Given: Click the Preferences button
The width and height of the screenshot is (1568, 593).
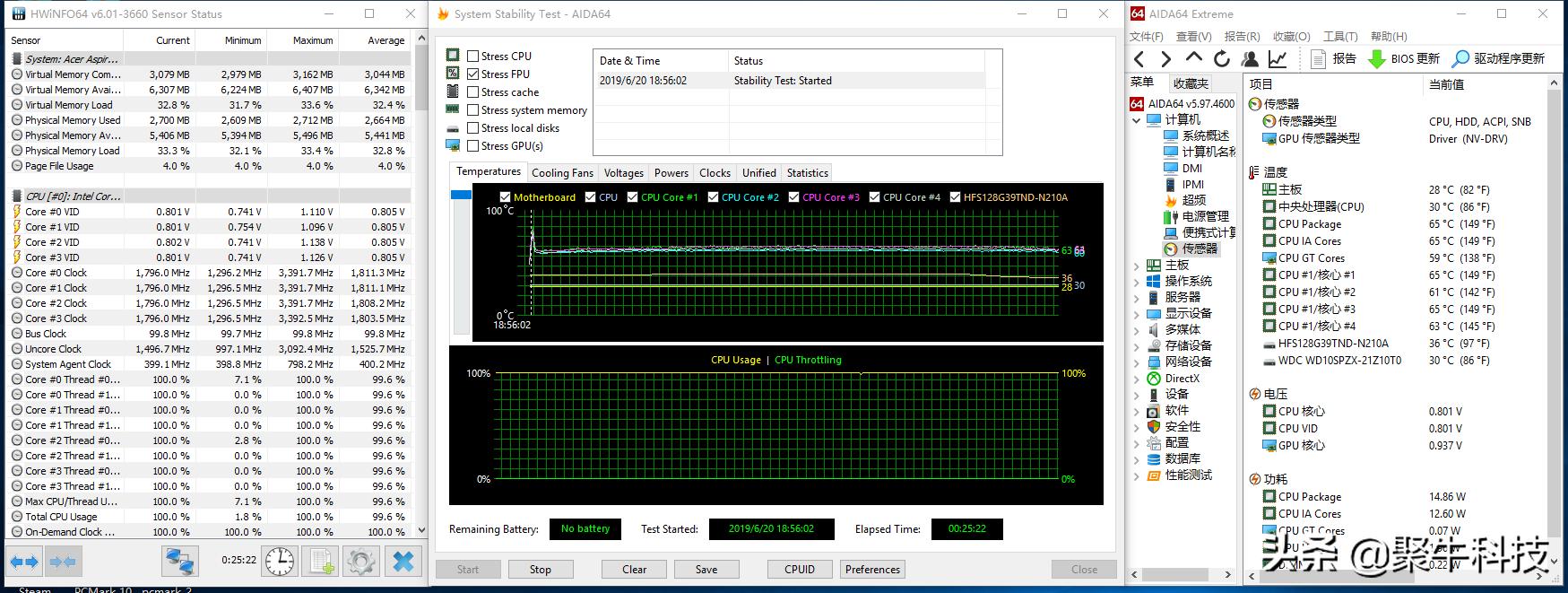Looking at the screenshot, I should click(x=872, y=570).
